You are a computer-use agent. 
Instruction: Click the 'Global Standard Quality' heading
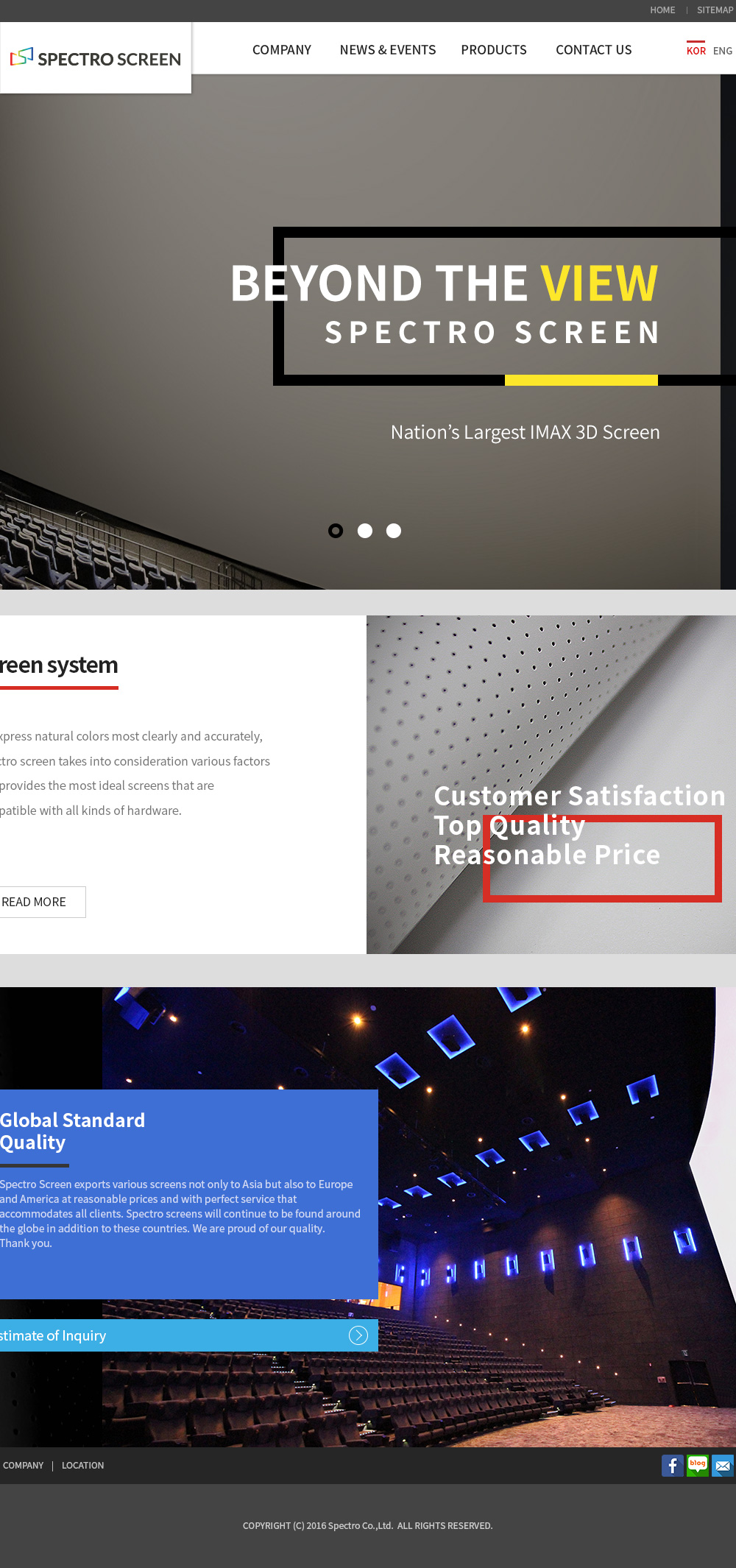73,1131
